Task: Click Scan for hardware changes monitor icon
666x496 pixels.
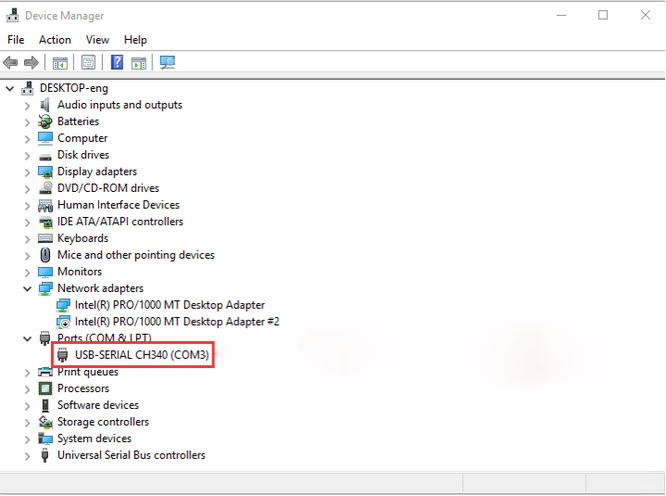Action: [167, 62]
